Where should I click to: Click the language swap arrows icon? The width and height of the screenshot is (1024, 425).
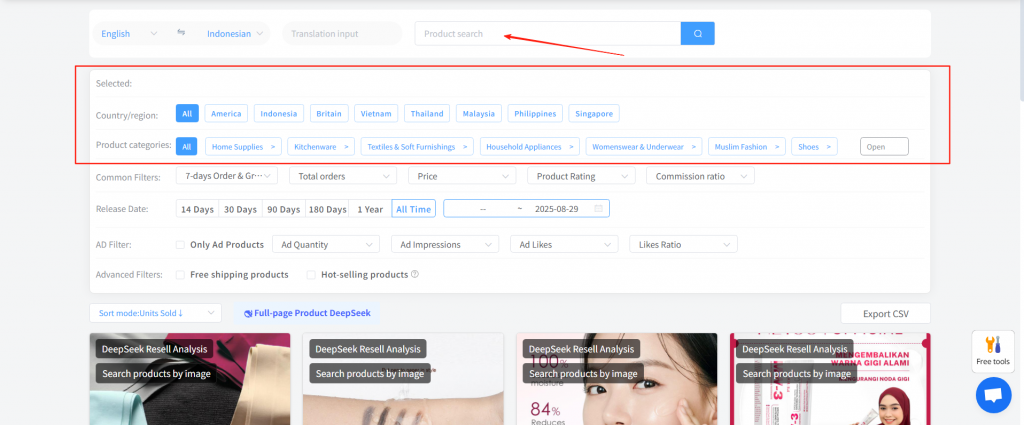pyautogui.click(x=181, y=33)
